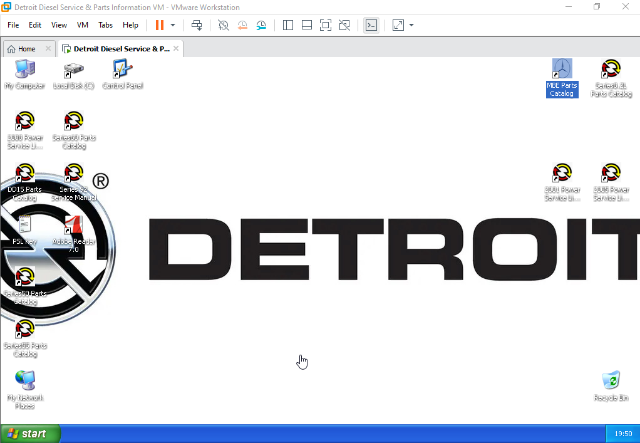The image size is (640, 443).
Task: Open the power options arrow beside Pause
Action: pyautogui.click(x=173, y=25)
